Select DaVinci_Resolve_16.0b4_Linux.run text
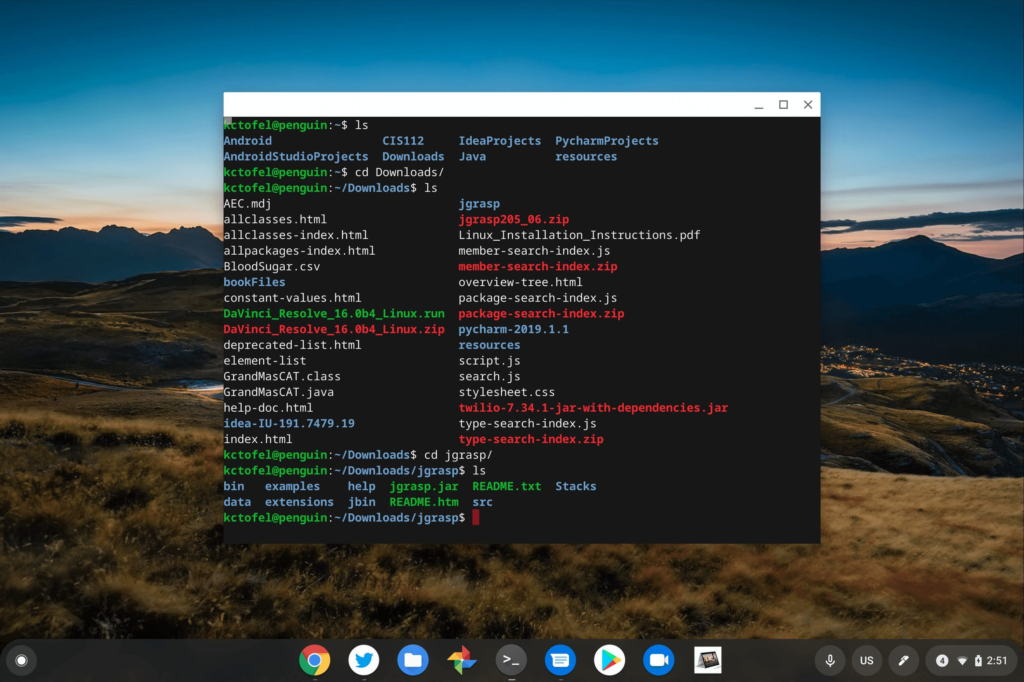Screen dimensions: 1024x682 pyautogui.click(x=334, y=314)
